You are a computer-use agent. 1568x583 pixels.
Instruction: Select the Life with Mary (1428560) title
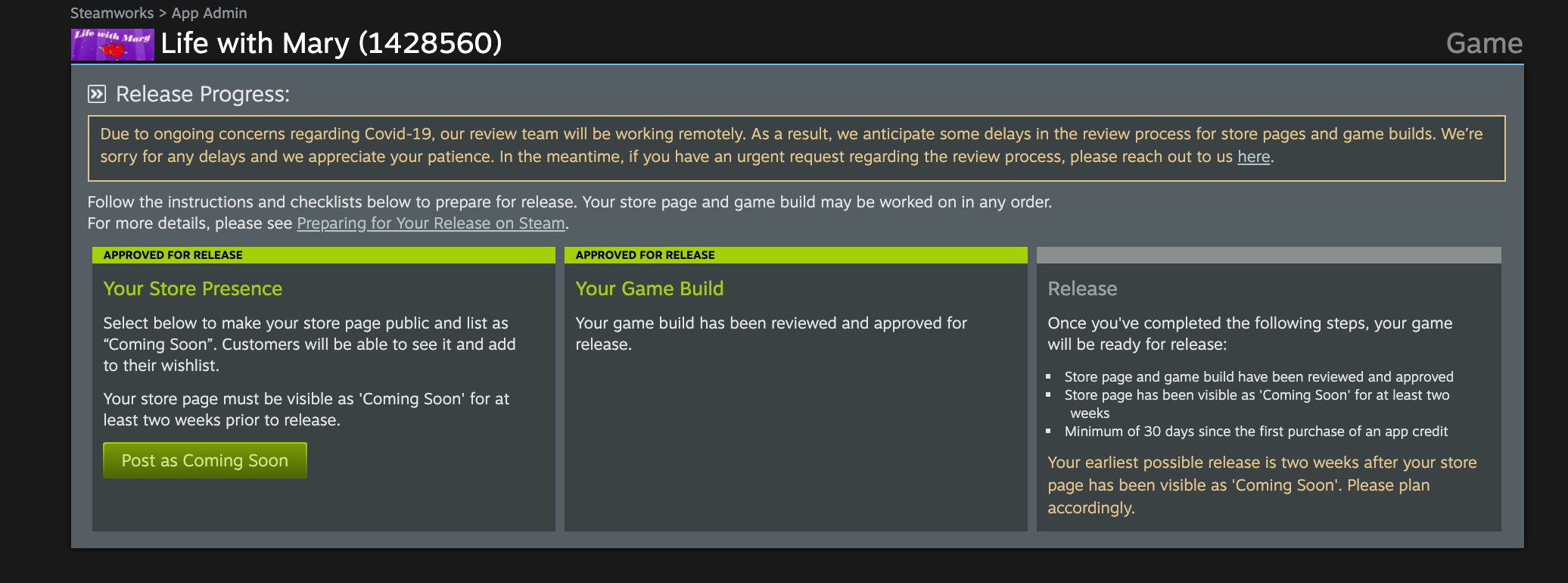pyautogui.click(x=331, y=43)
